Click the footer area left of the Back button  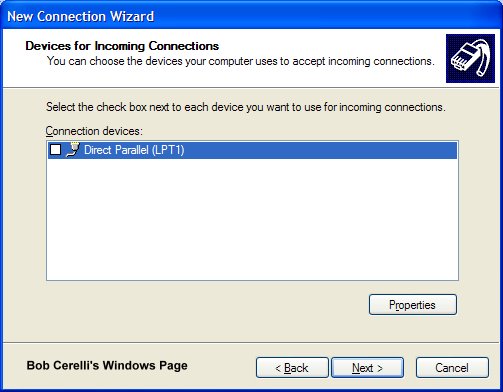(x=222, y=368)
